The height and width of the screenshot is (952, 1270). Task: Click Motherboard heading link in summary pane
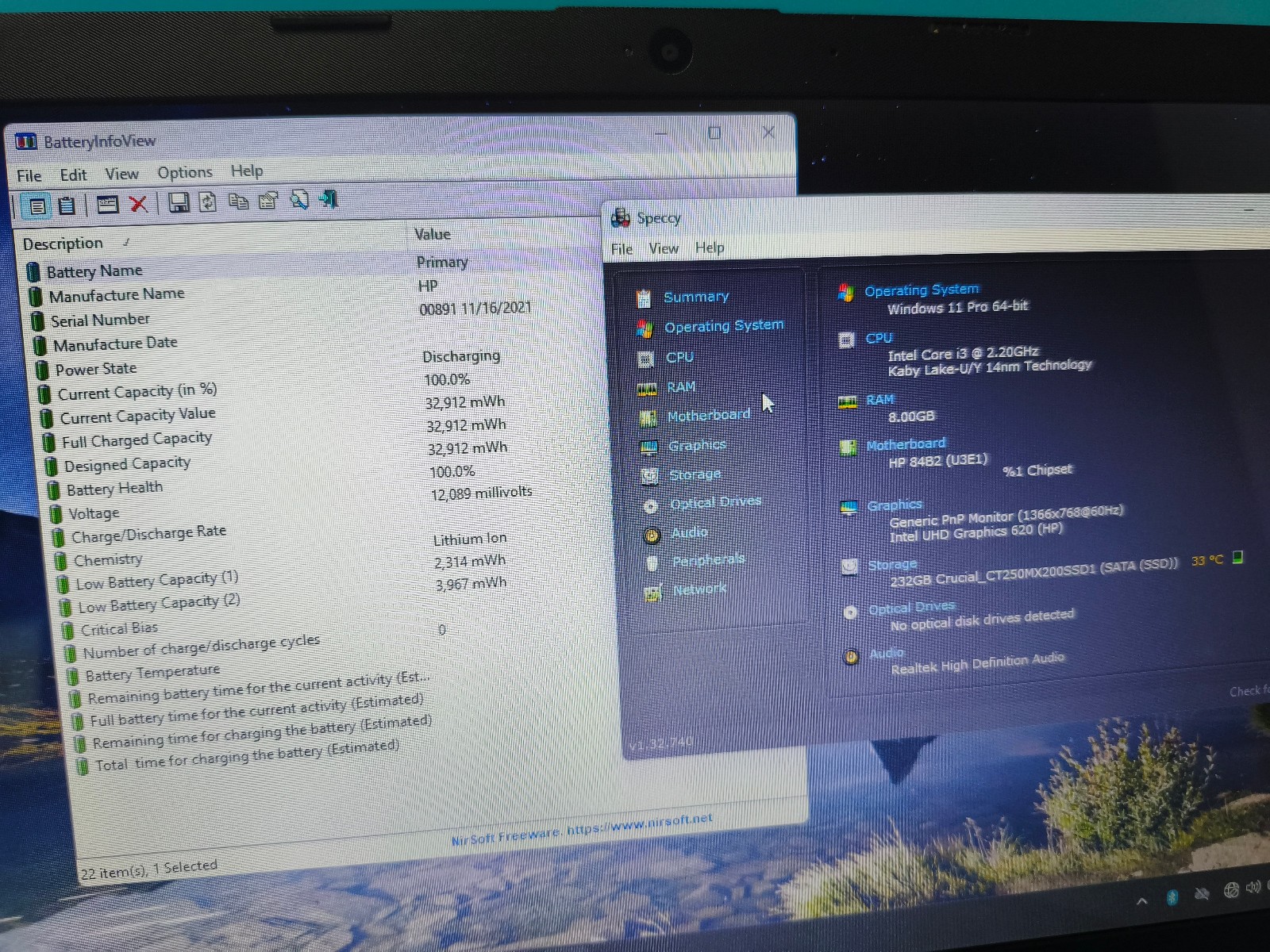point(906,444)
